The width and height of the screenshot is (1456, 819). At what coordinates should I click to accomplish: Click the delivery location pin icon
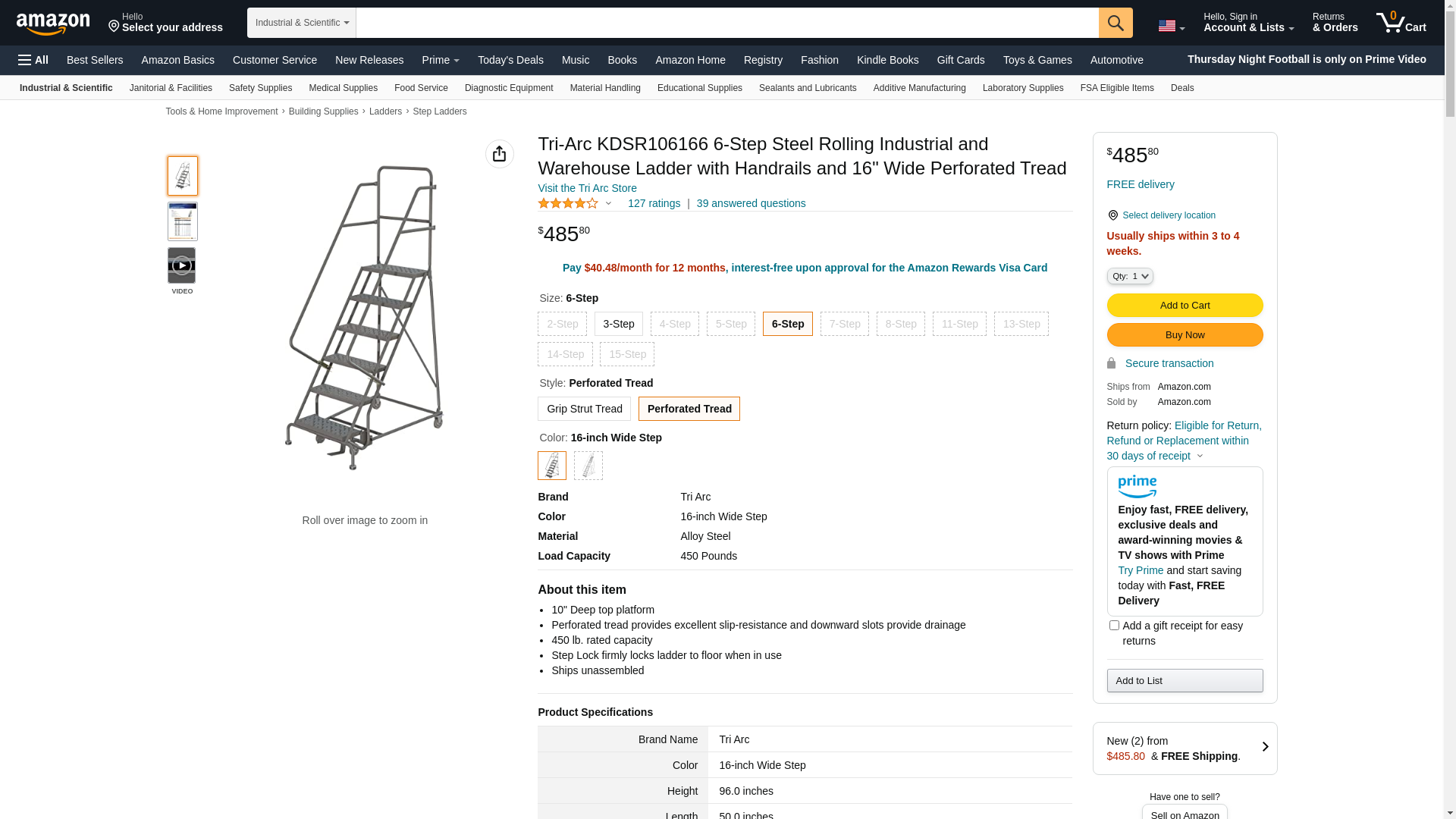pos(1112,215)
